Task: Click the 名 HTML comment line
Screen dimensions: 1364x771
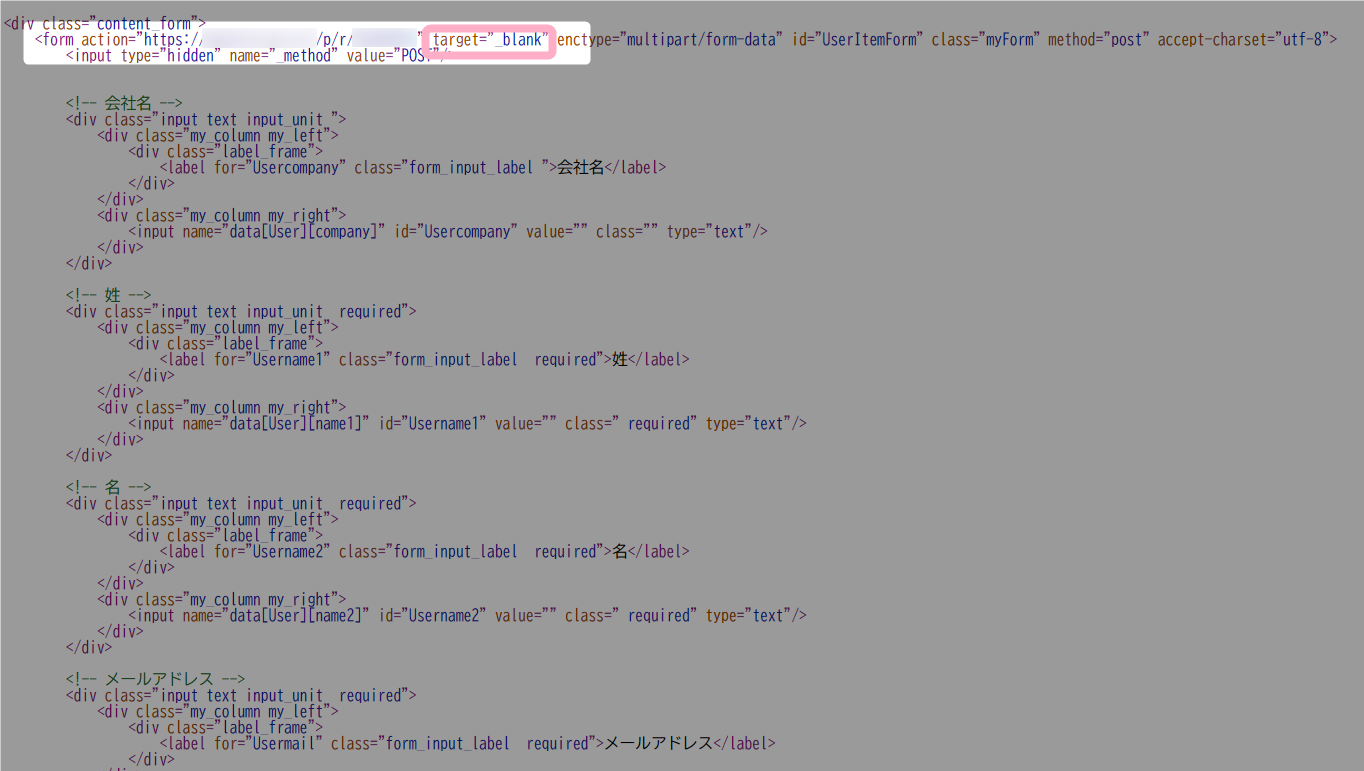Action: click(x=109, y=488)
